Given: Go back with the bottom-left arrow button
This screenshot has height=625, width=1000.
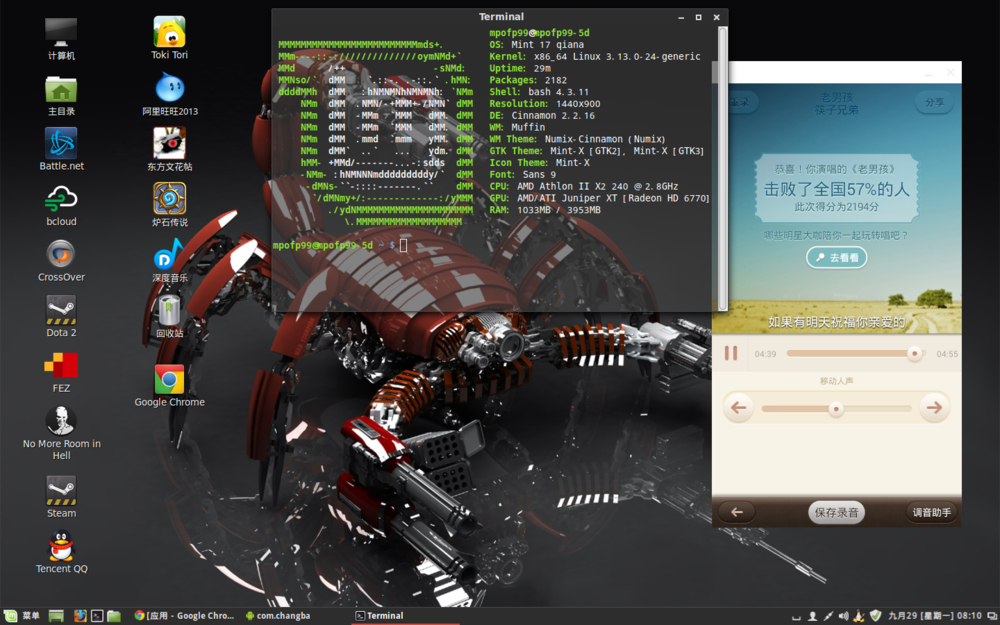Looking at the screenshot, I should (737, 512).
